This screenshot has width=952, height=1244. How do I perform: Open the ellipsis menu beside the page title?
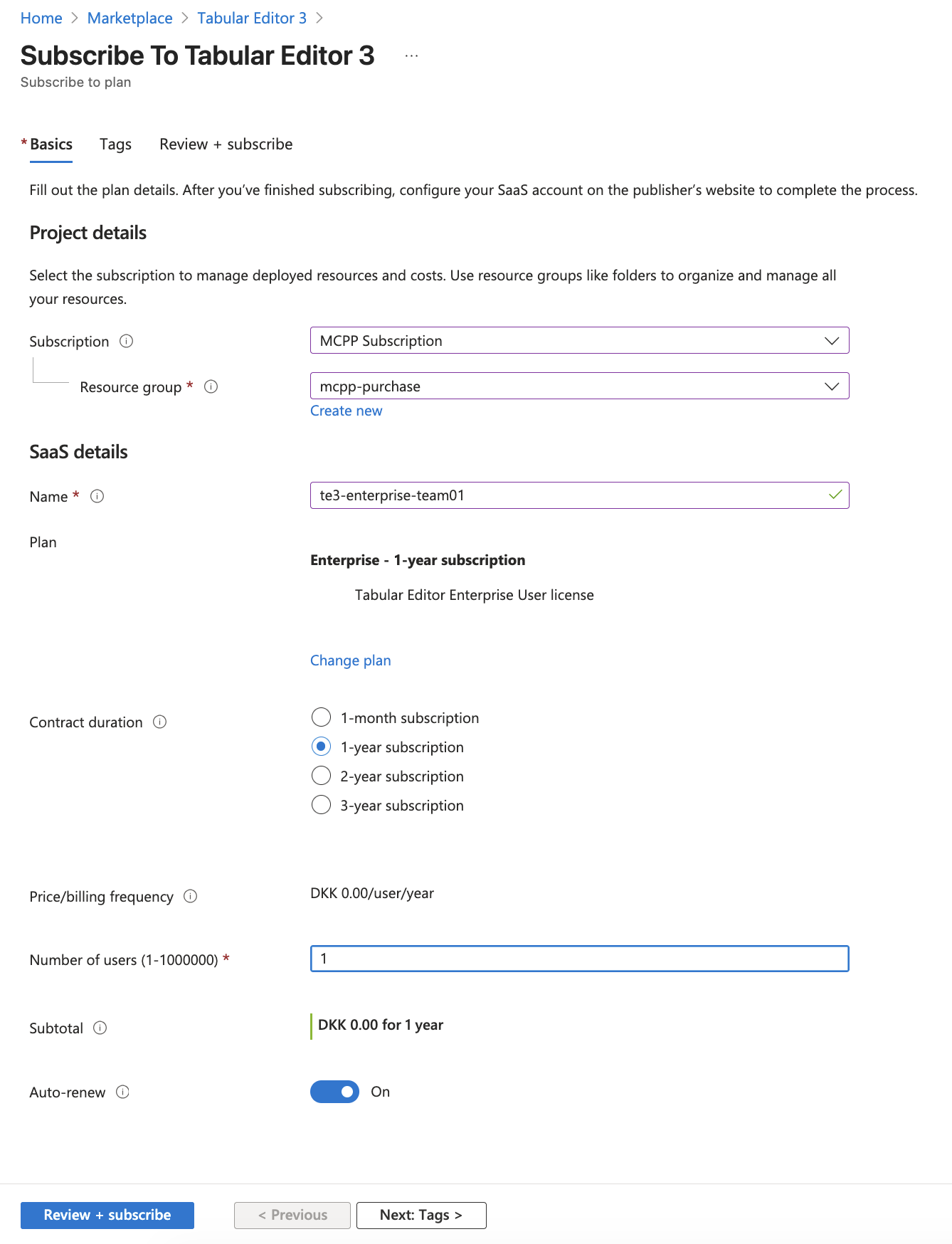tap(411, 56)
